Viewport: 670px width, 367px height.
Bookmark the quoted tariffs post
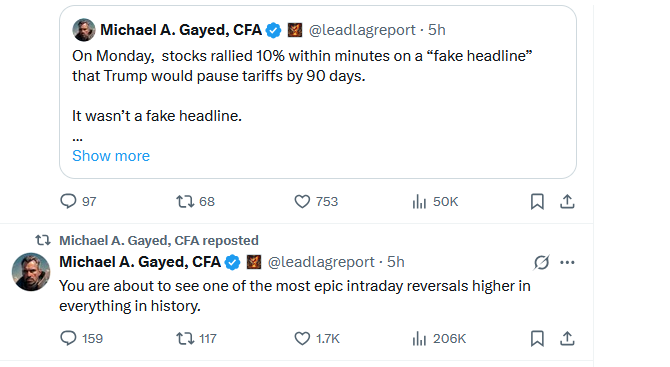pyautogui.click(x=537, y=201)
